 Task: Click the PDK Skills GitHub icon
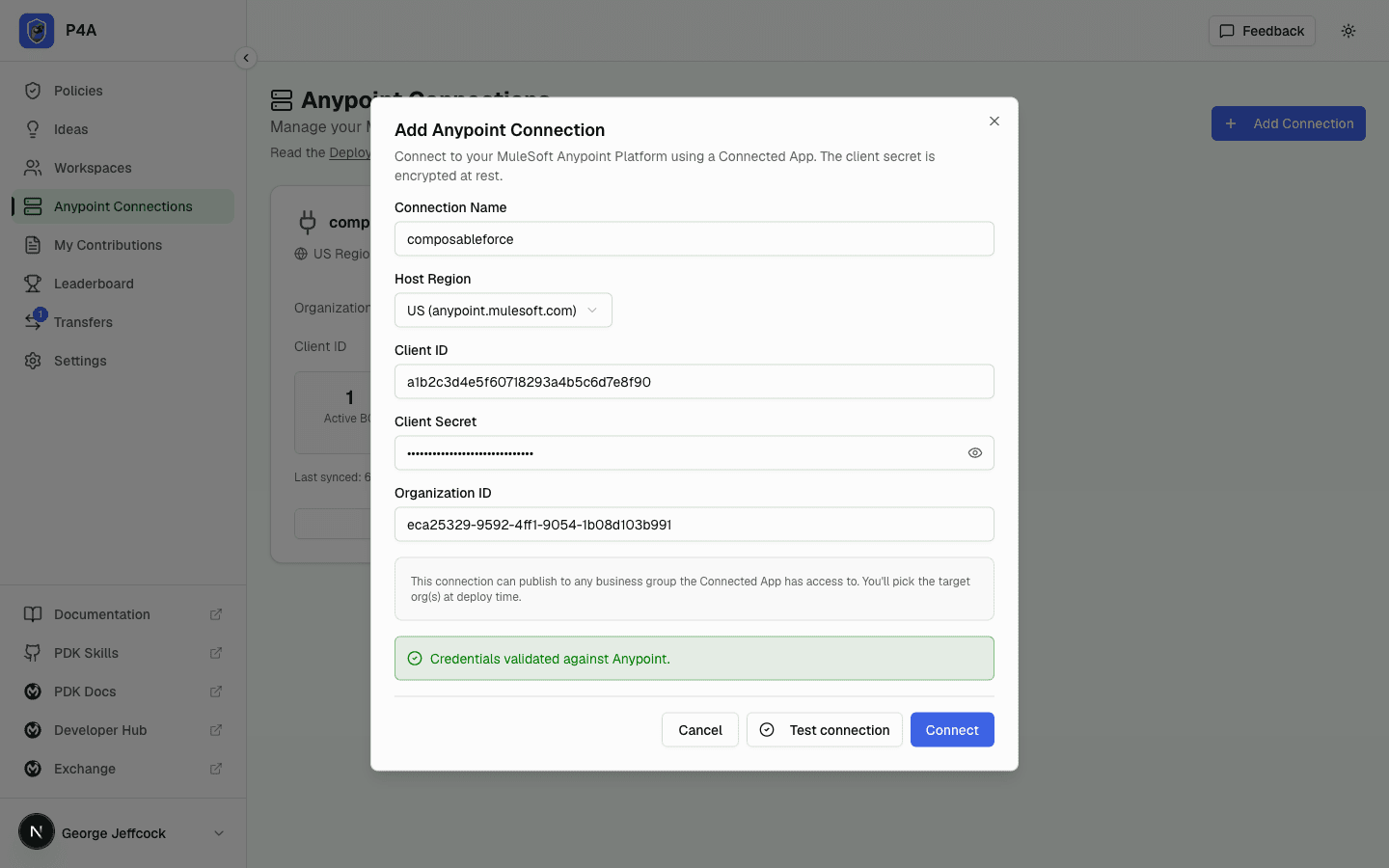[33, 653]
